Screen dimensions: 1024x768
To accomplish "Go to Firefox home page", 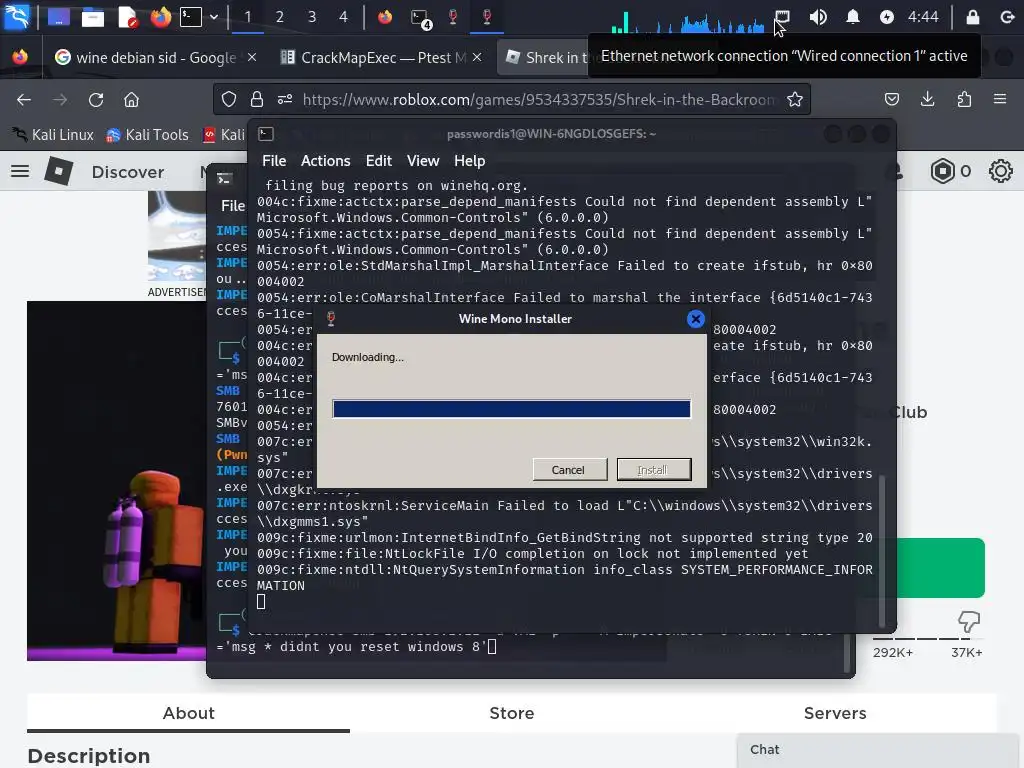I will point(131,99).
